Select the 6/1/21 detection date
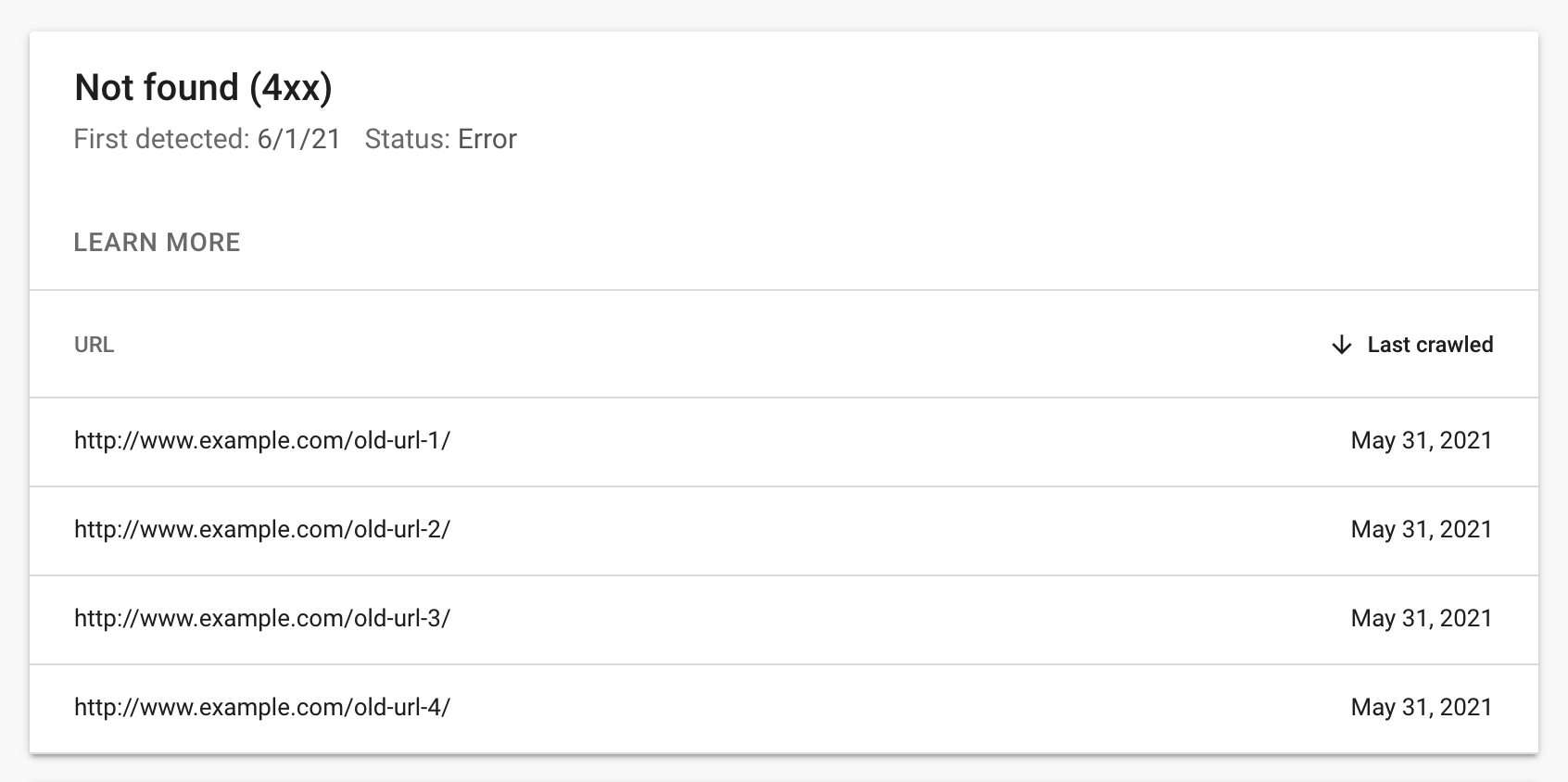Screen dimensions: 1568x782 point(299,139)
